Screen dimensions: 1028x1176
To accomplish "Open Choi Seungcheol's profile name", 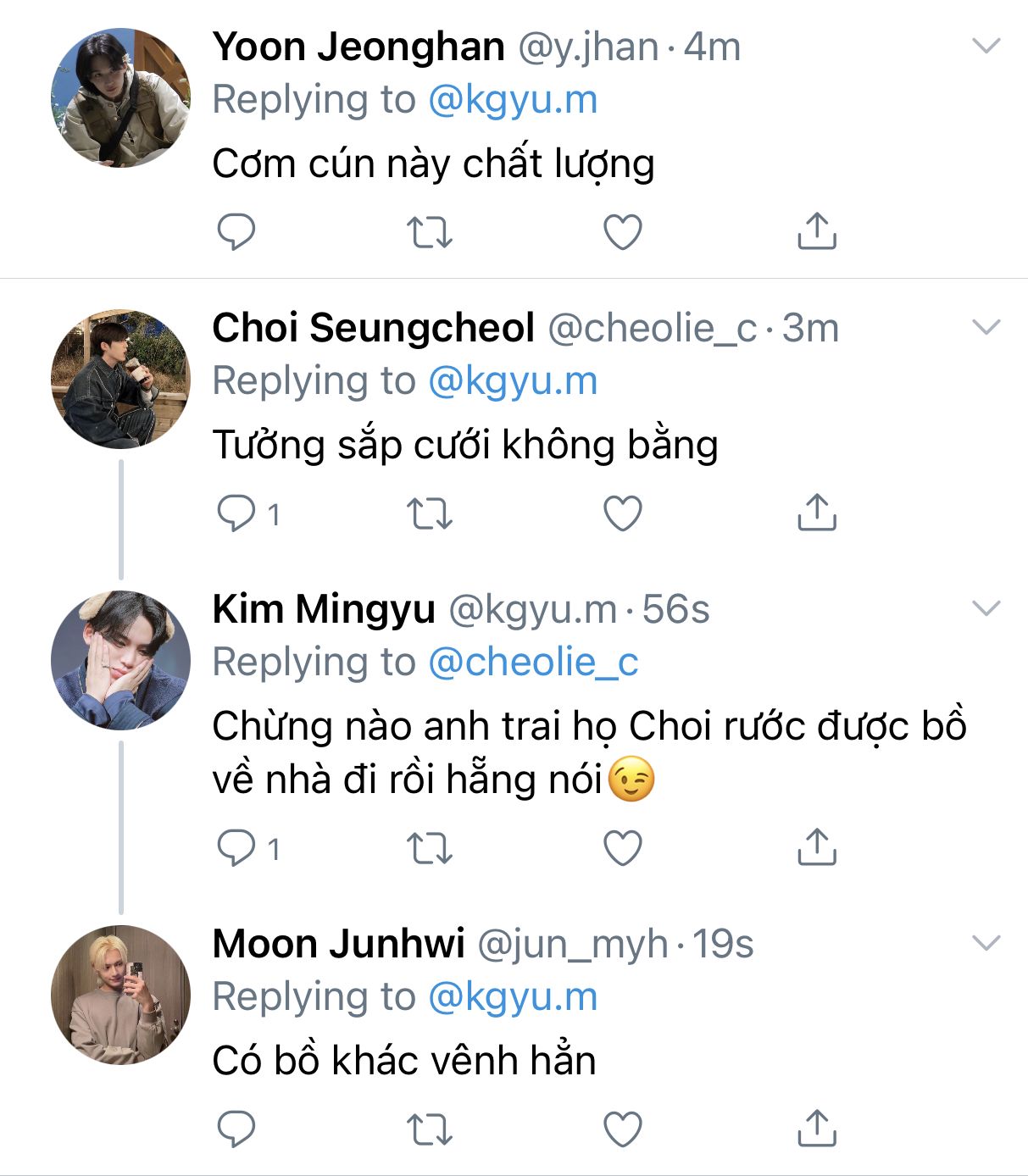I will point(373,328).
